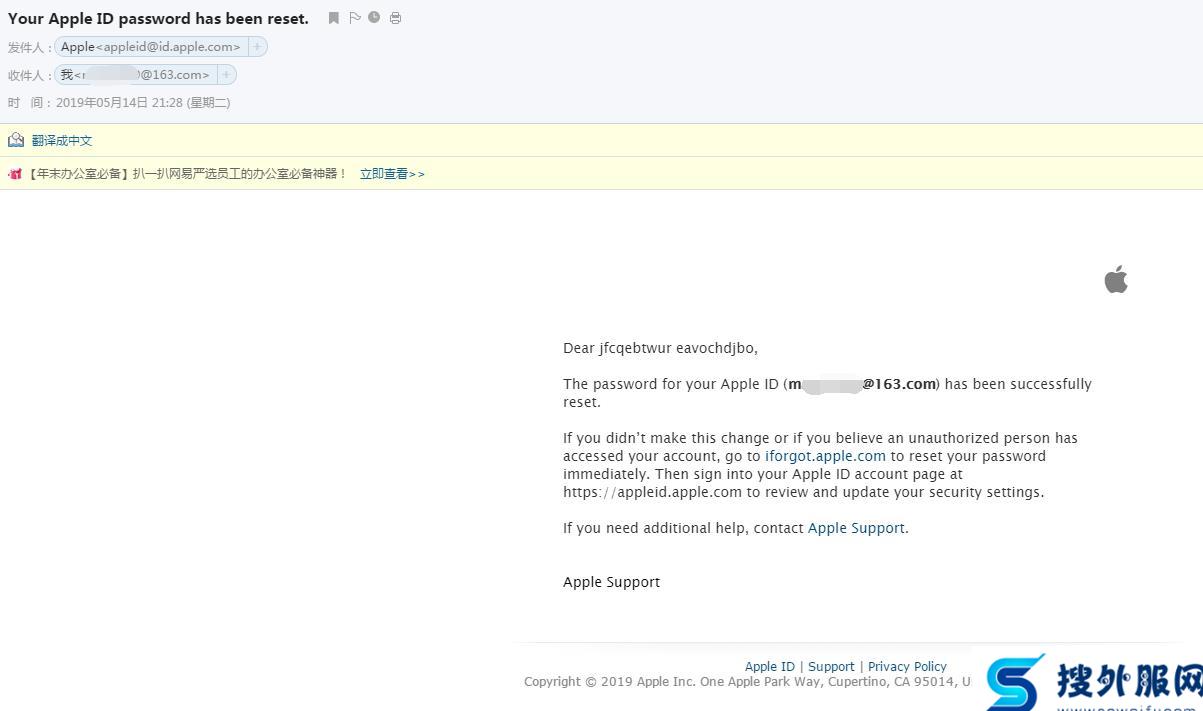Add the 163.com recipient via plus button
This screenshot has height=711, width=1203.
coord(226,75)
